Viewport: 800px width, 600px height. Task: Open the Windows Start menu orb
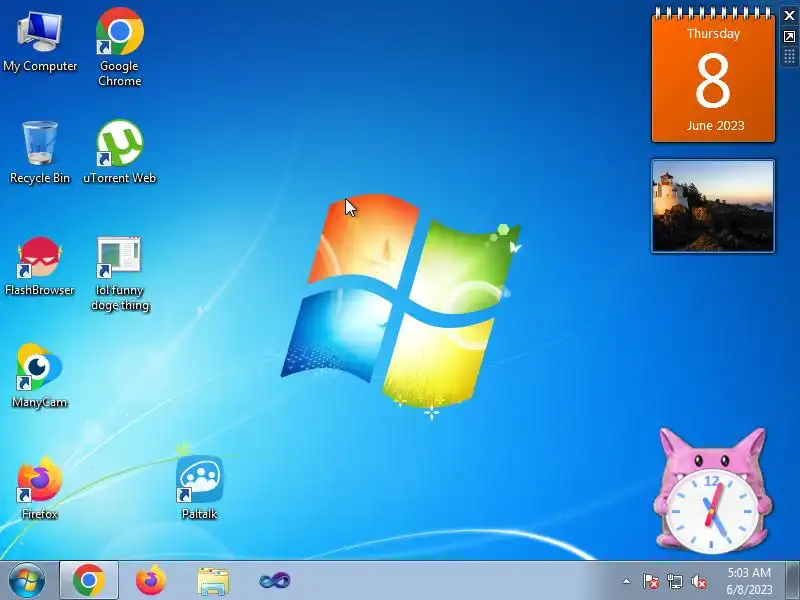click(27, 581)
